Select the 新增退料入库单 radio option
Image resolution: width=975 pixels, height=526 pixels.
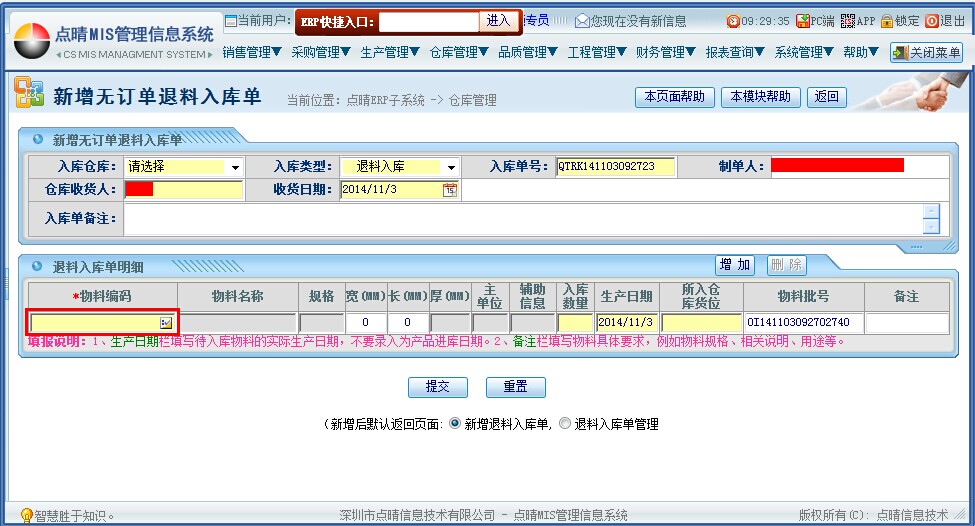coord(456,424)
